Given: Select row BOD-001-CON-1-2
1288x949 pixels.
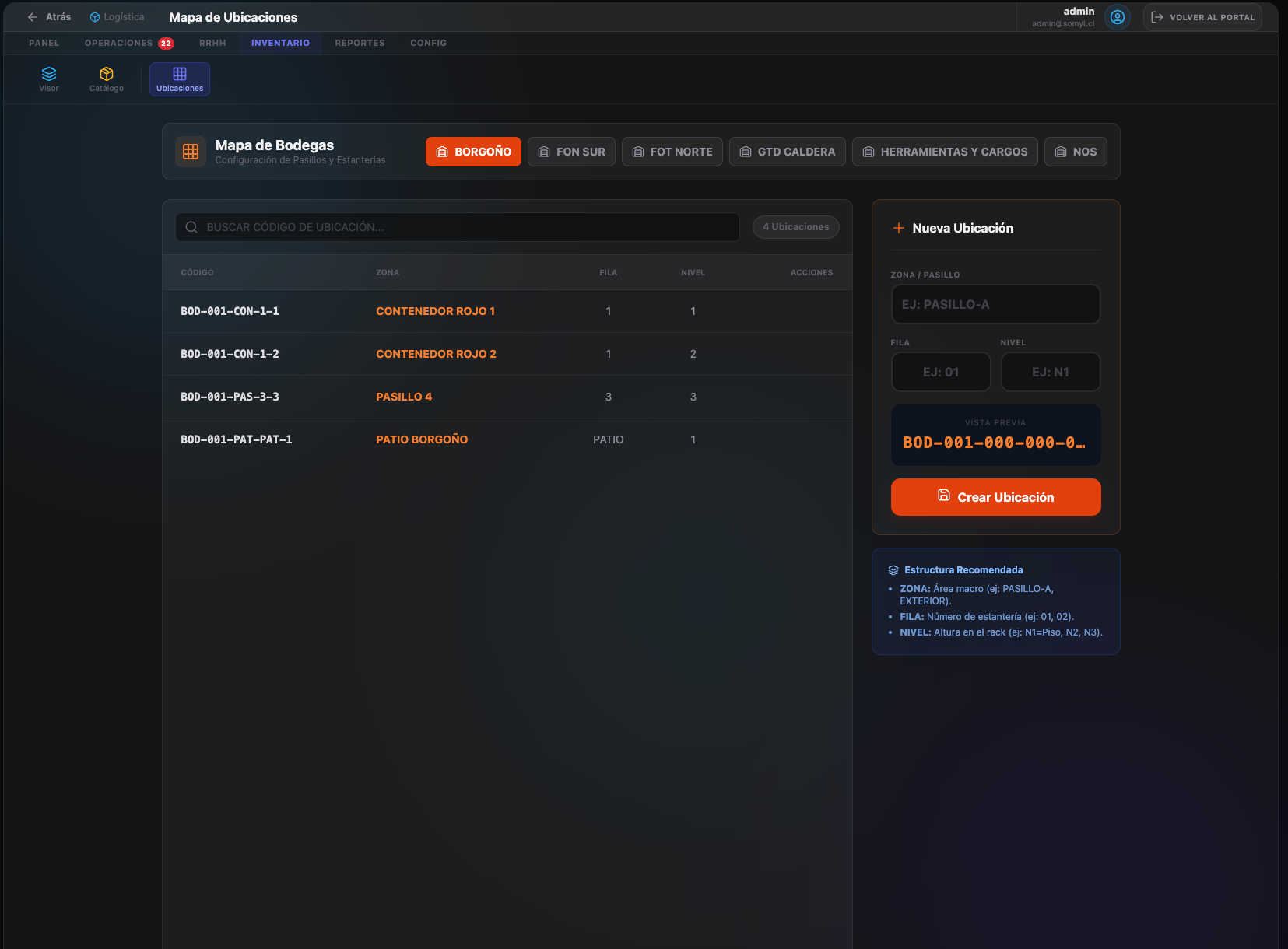Looking at the screenshot, I should 507,354.
